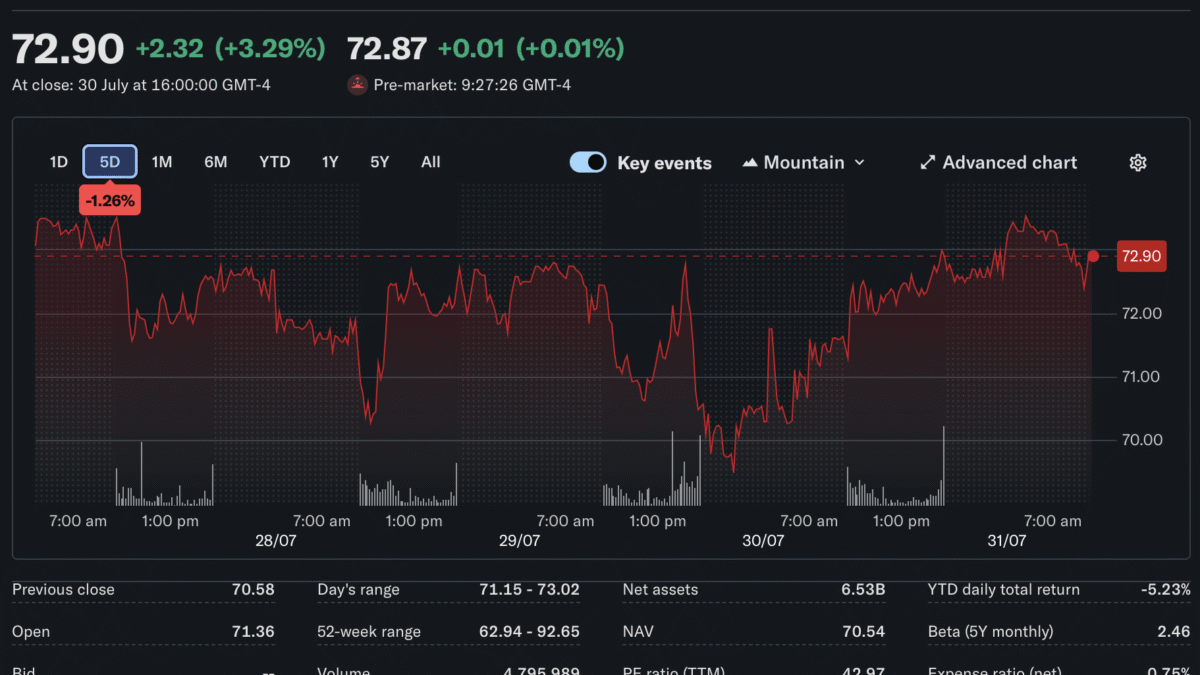Select the All time range
This screenshot has width=1200, height=675.
(431, 162)
